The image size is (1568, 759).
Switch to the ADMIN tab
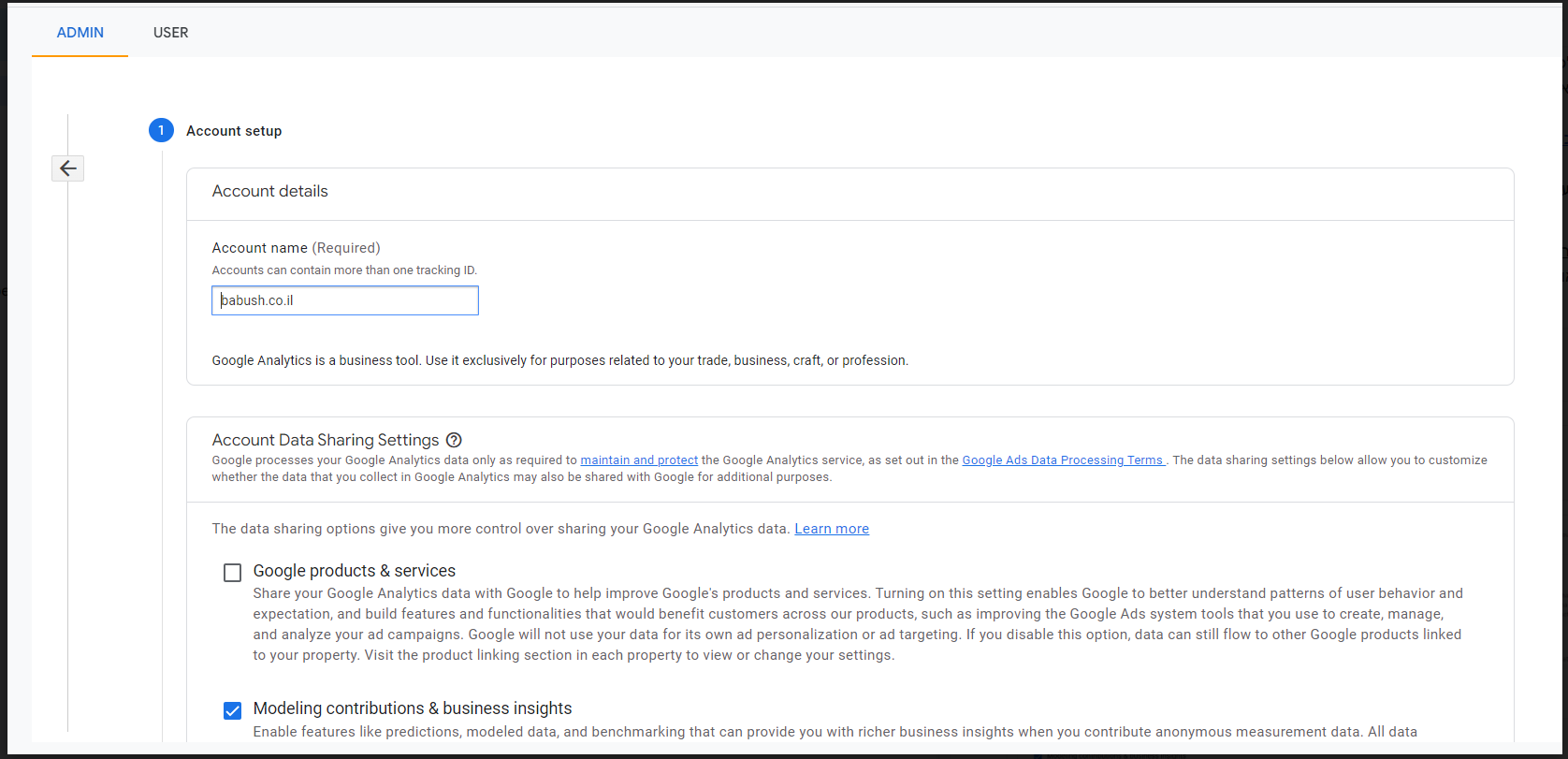[x=80, y=33]
